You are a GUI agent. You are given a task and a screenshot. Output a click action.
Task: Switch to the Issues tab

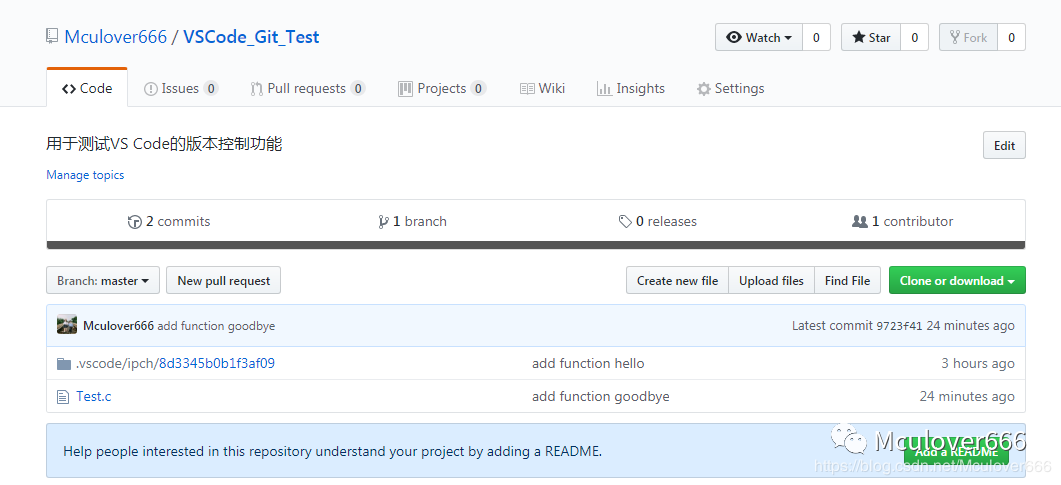click(180, 89)
